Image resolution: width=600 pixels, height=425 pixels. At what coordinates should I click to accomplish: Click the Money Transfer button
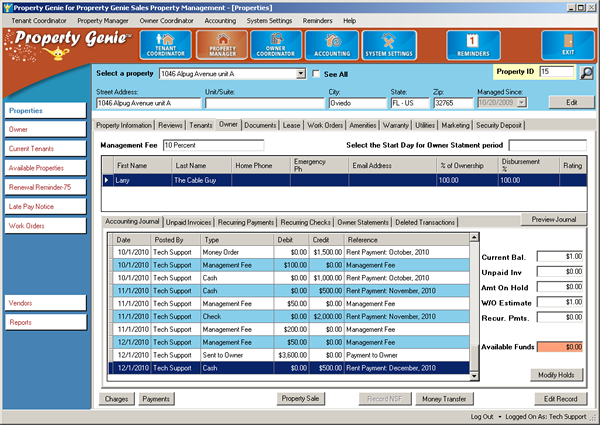tap(444, 399)
